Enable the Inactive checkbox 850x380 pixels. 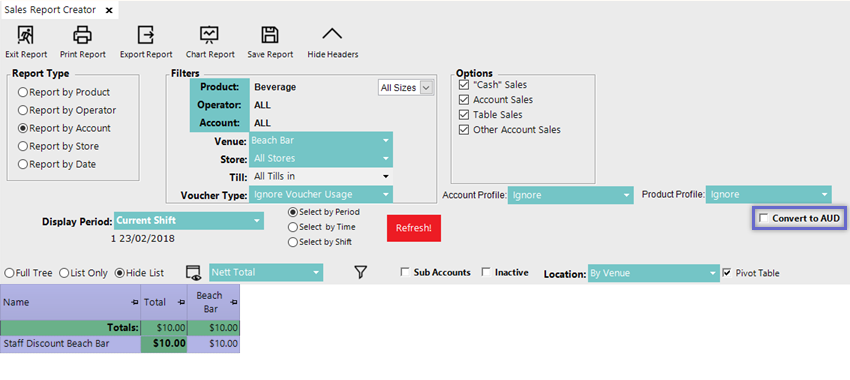click(x=486, y=272)
